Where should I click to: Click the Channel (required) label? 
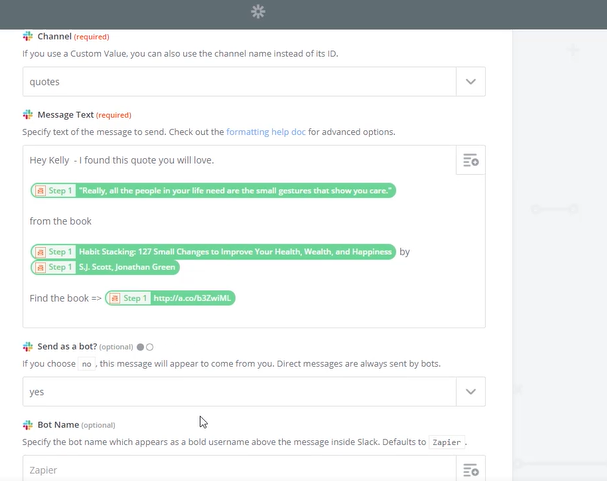(73, 36)
